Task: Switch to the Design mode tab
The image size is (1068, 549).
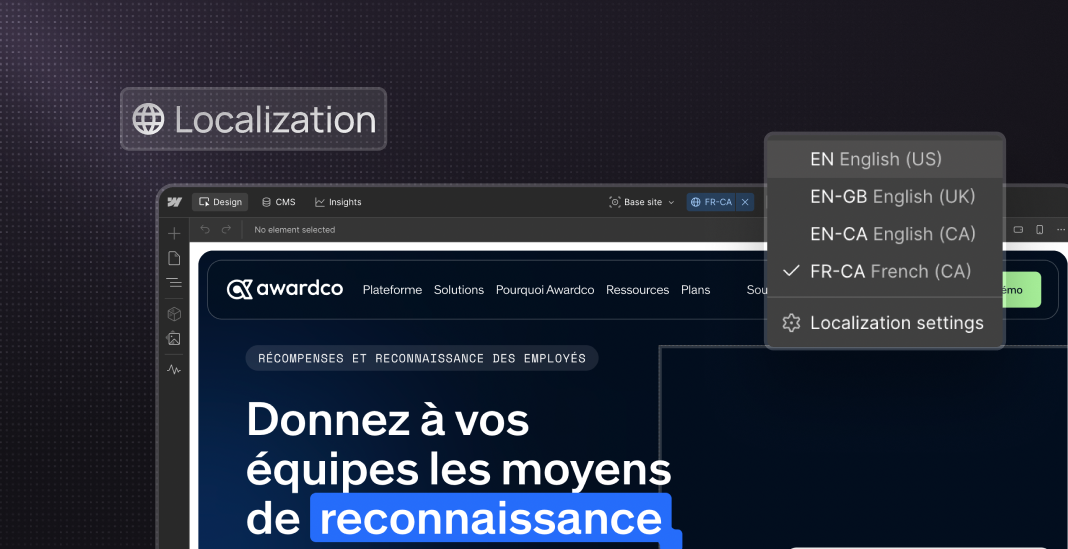Action: pyautogui.click(x=220, y=202)
